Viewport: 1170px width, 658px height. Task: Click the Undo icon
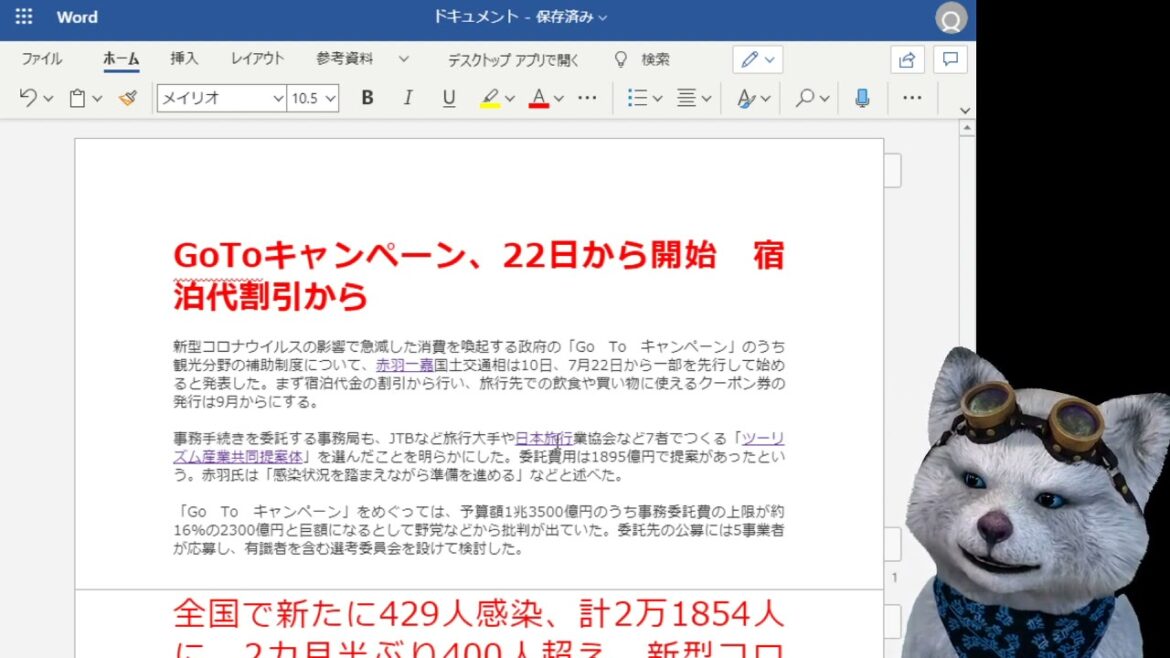pyautogui.click(x=28, y=98)
